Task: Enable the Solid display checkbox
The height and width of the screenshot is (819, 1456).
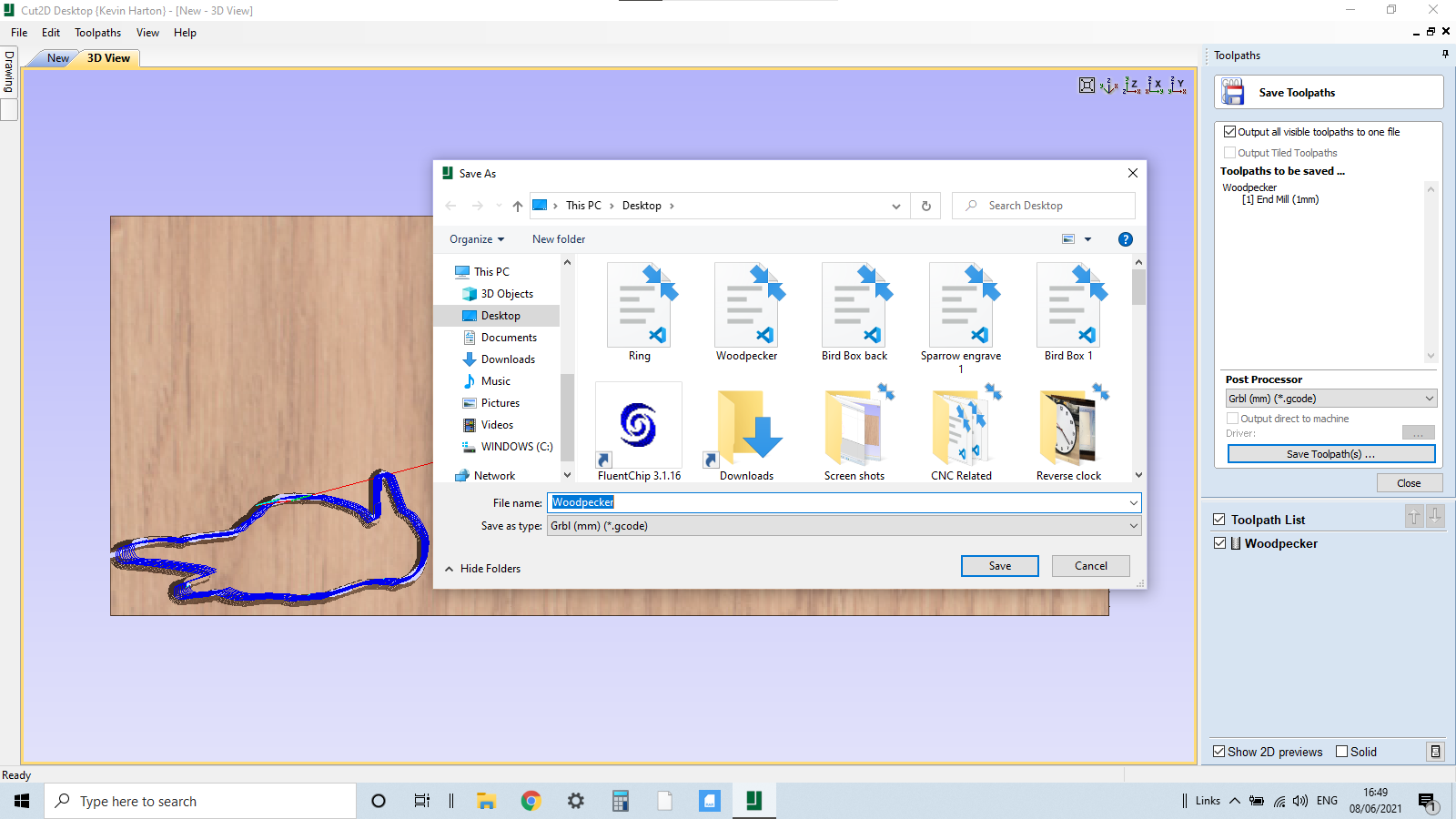Action: coord(1340,751)
